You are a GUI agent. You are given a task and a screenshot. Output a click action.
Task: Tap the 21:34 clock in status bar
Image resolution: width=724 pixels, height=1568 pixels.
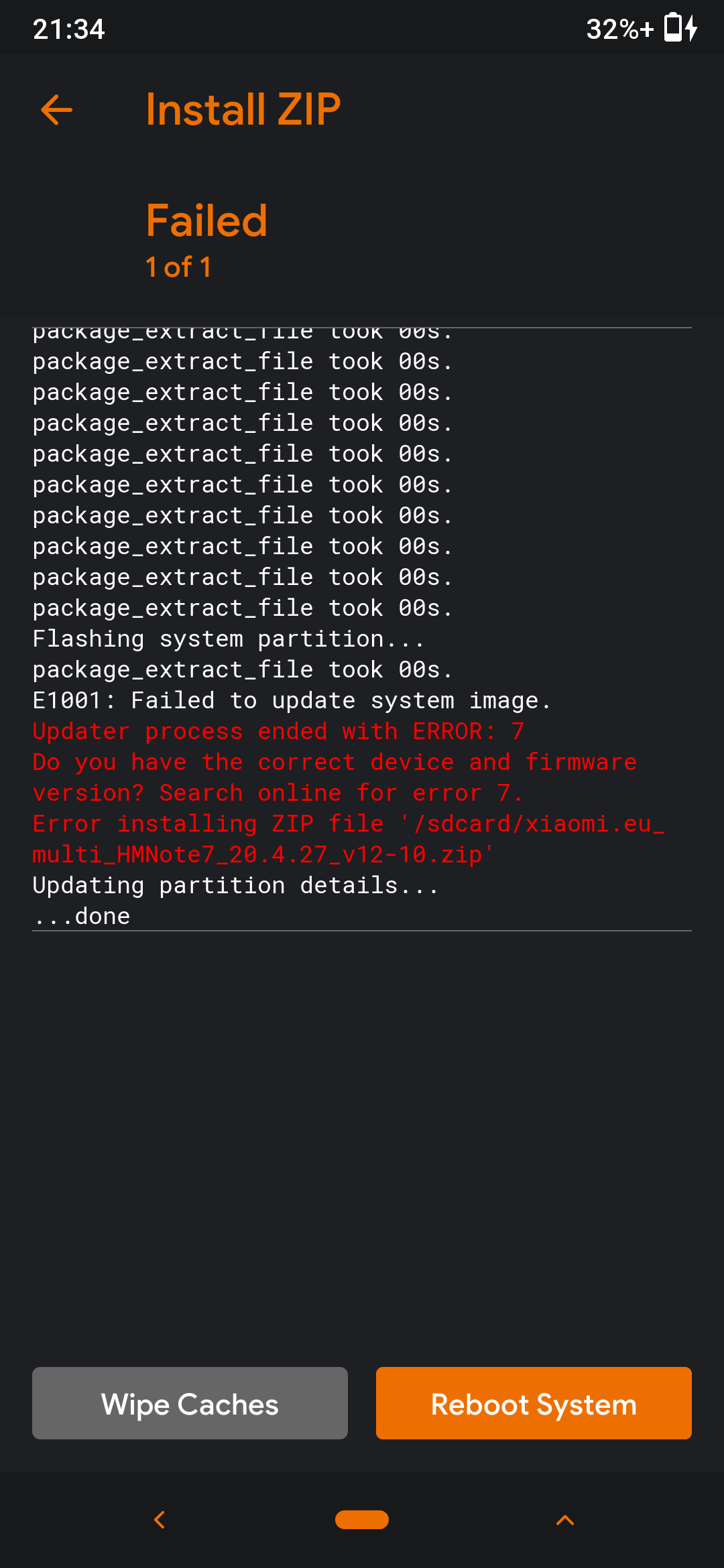point(69,29)
